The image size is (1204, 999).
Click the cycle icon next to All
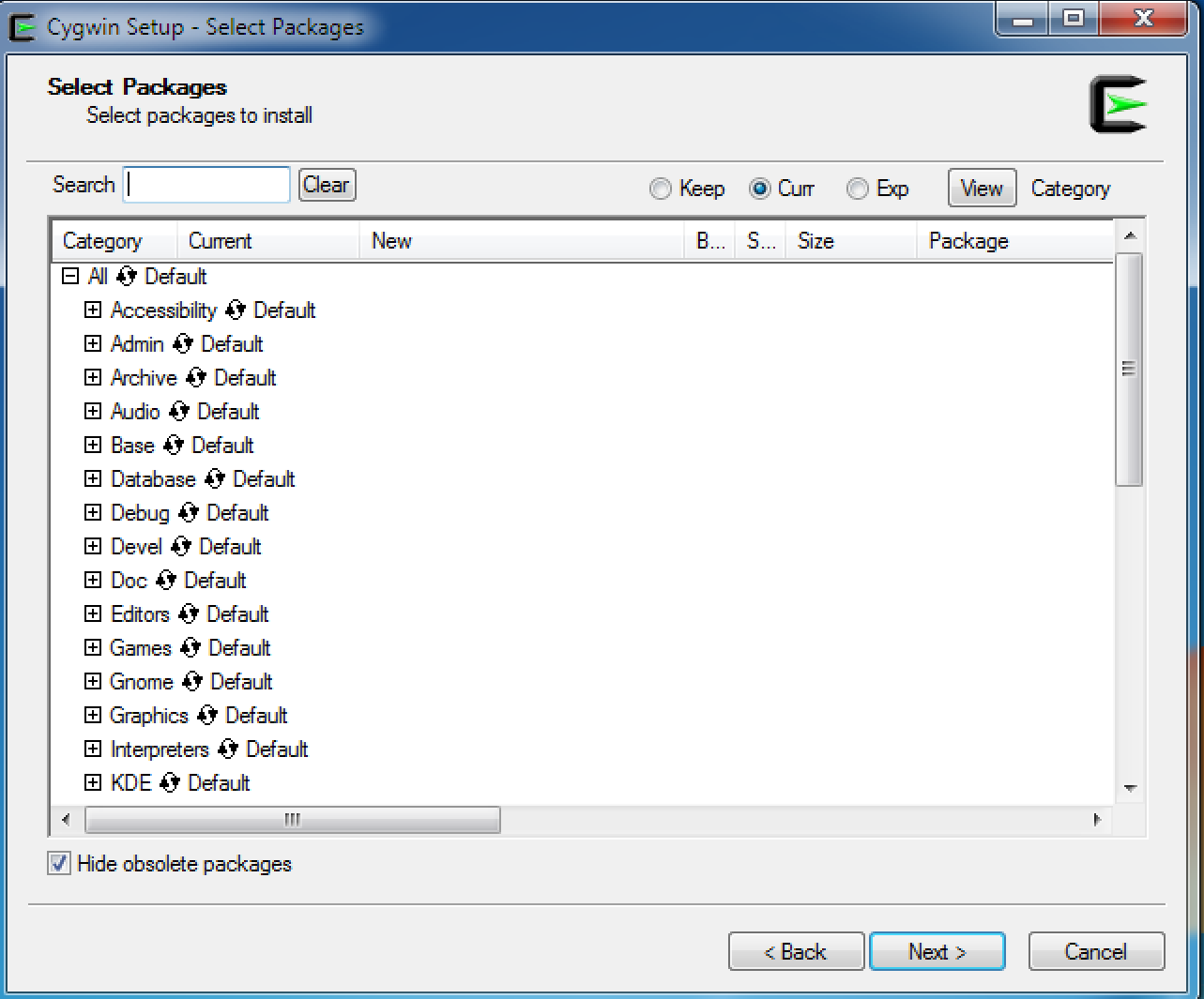[x=127, y=277]
